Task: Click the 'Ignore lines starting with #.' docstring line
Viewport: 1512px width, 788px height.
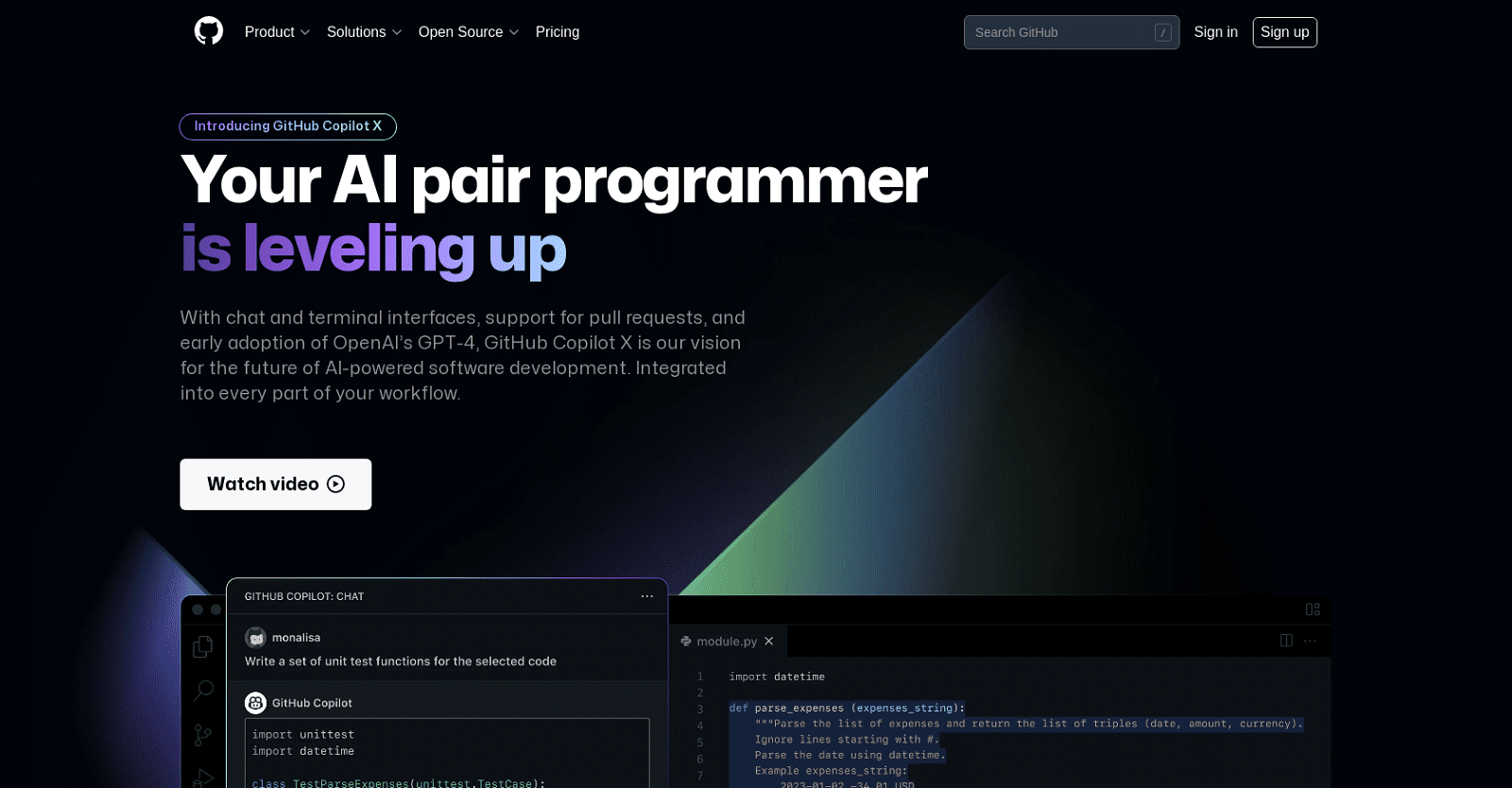Action: pyautogui.click(x=847, y=740)
